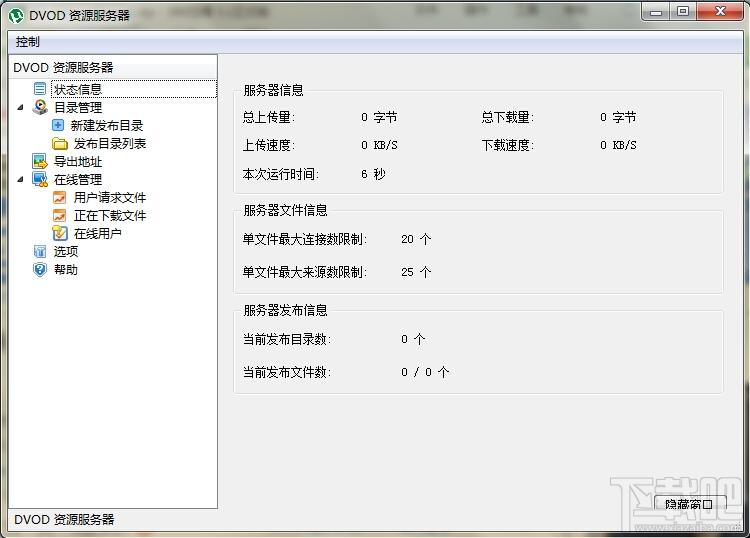Image resolution: width=750 pixels, height=538 pixels.
Task: Select 选项 tree item
Action: (x=66, y=252)
